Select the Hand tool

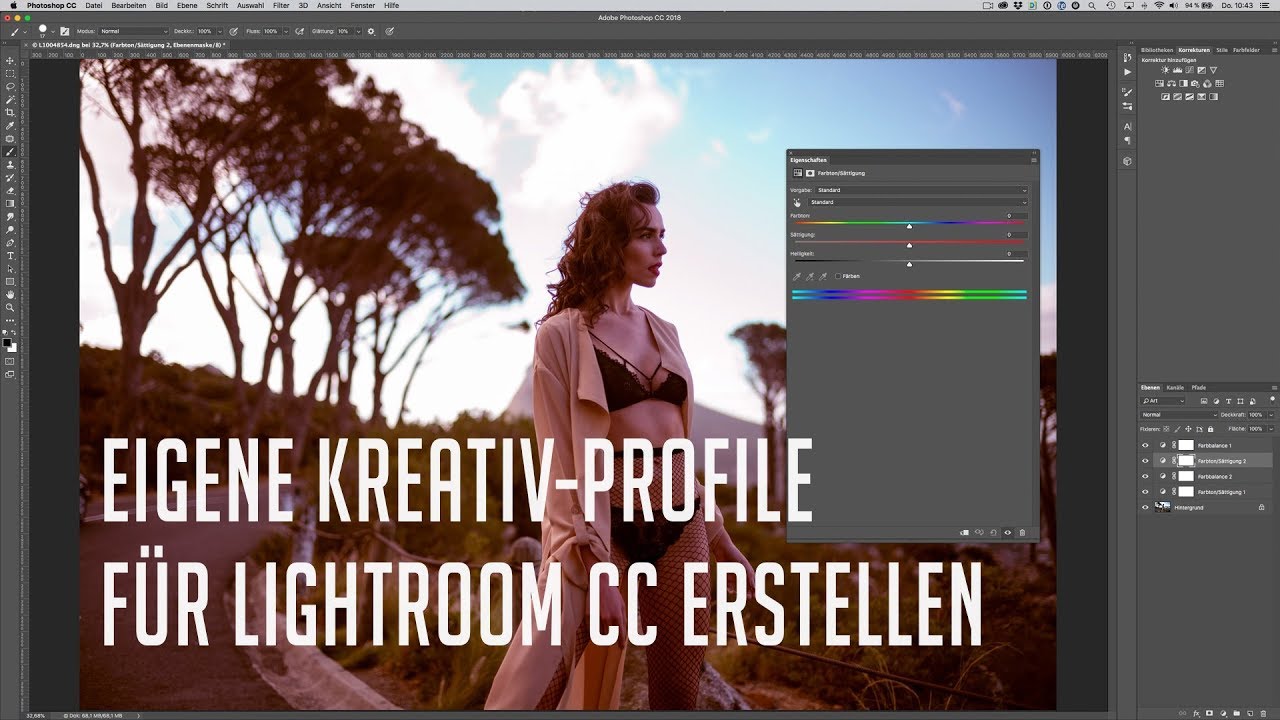[x=10, y=294]
